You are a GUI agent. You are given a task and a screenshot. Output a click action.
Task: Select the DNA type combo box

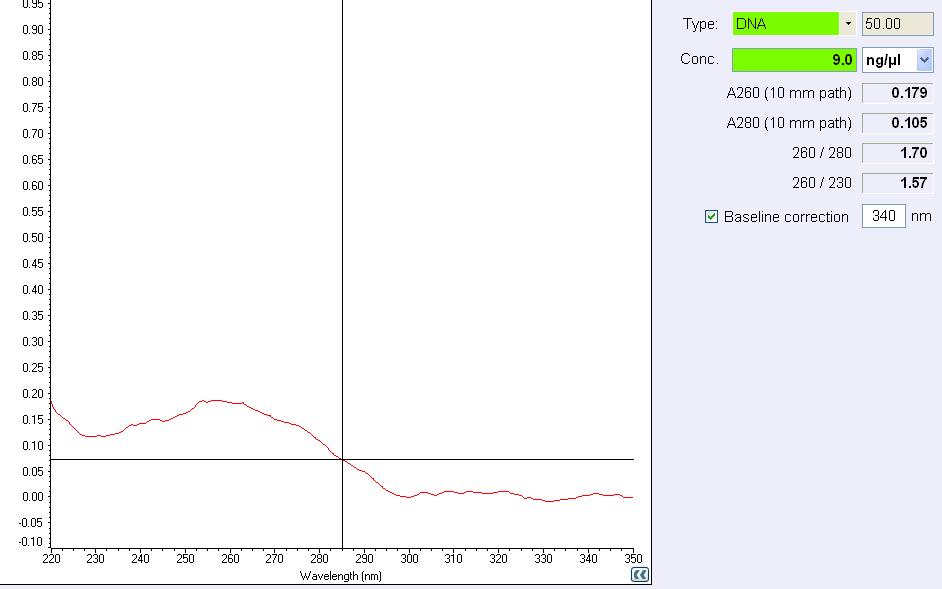786,24
